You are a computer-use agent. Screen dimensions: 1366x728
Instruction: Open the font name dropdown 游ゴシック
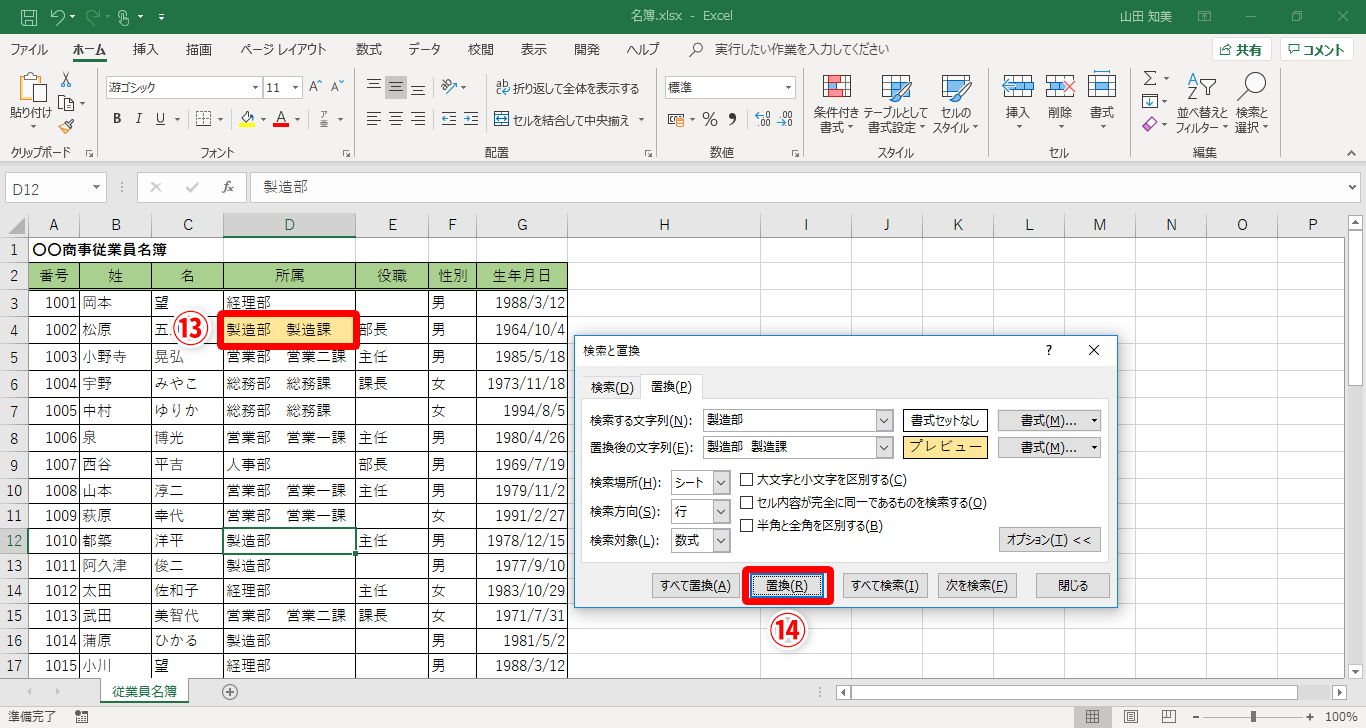[x=254, y=87]
